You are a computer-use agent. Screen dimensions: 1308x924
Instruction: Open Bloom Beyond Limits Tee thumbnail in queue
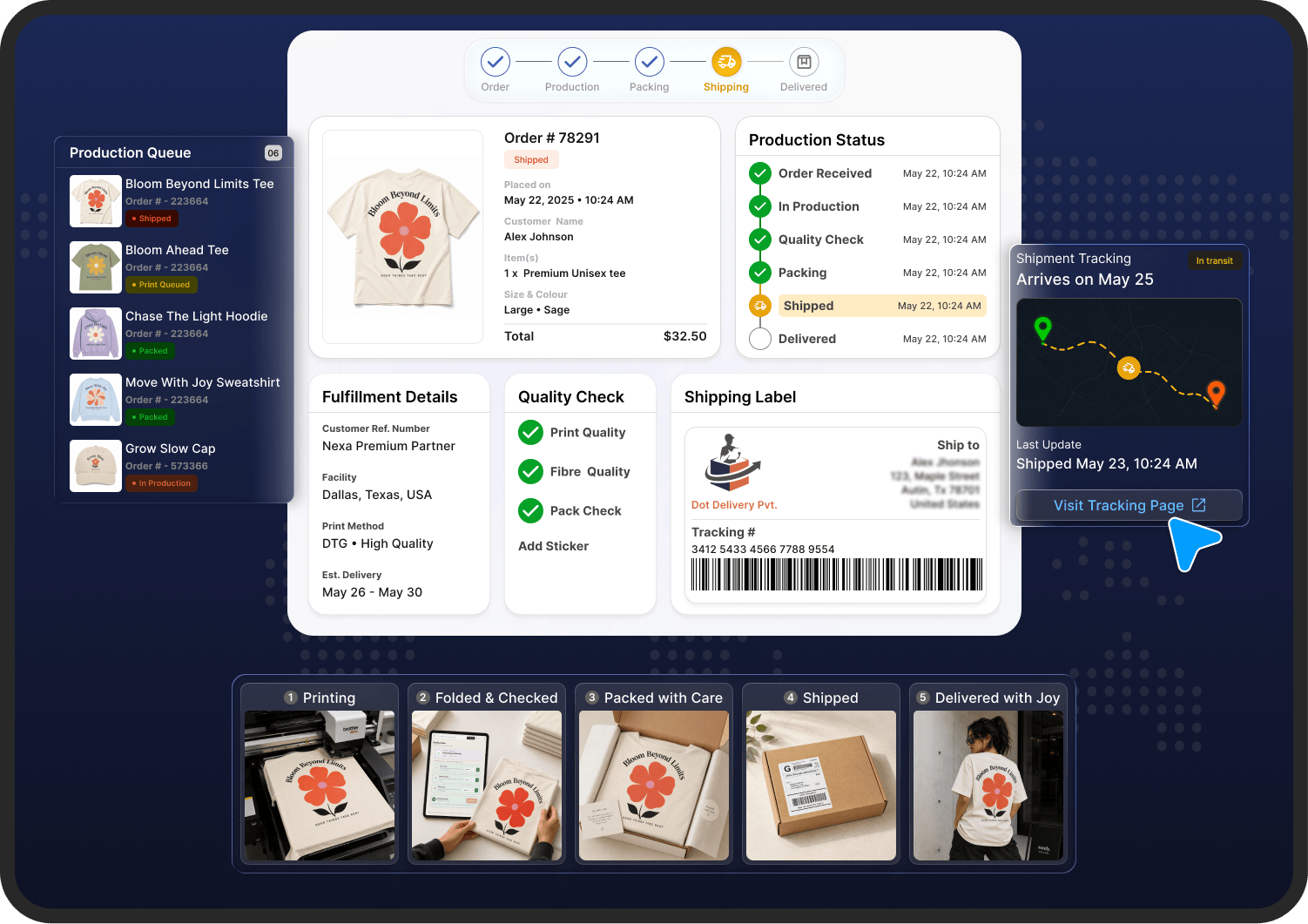tap(96, 201)
